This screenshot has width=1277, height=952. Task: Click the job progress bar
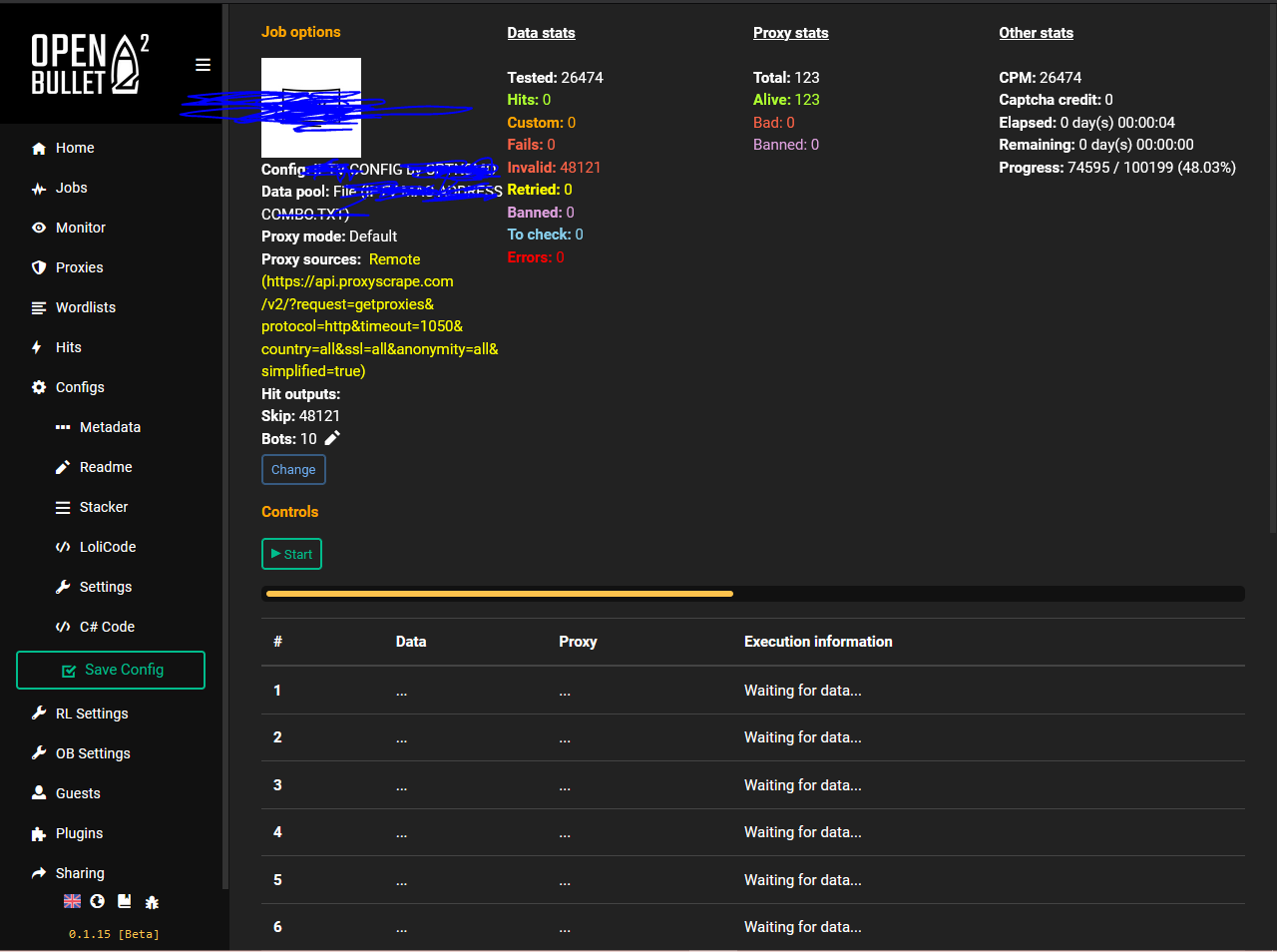[x=753, y=594]
